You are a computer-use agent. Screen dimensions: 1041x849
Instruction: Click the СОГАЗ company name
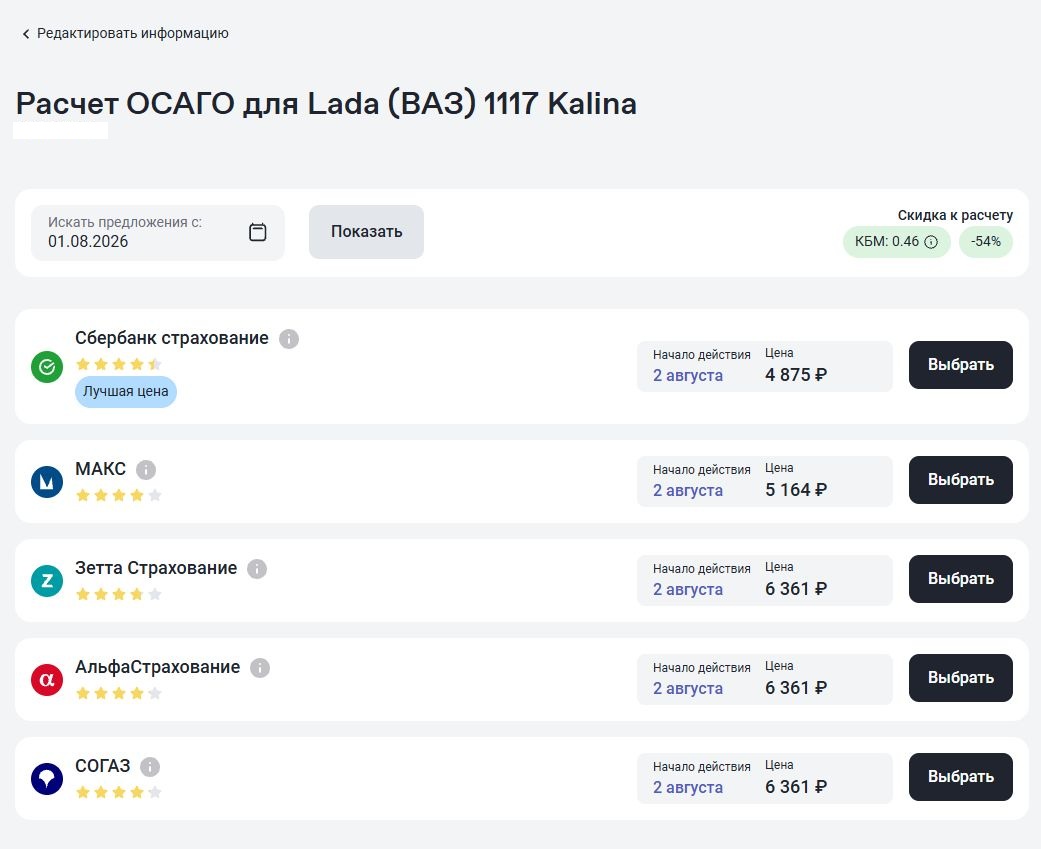[x=102, y=766]
